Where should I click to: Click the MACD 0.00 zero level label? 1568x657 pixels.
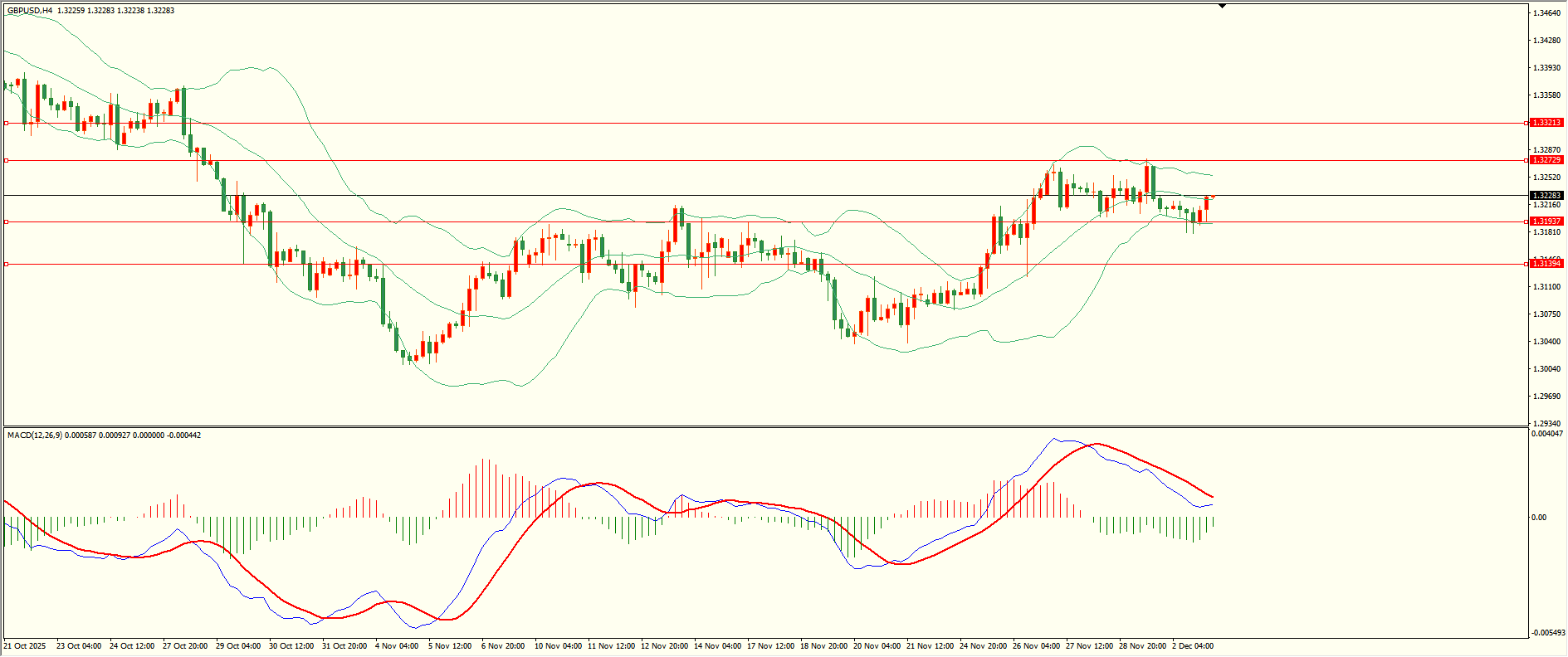coord(1538,518)
